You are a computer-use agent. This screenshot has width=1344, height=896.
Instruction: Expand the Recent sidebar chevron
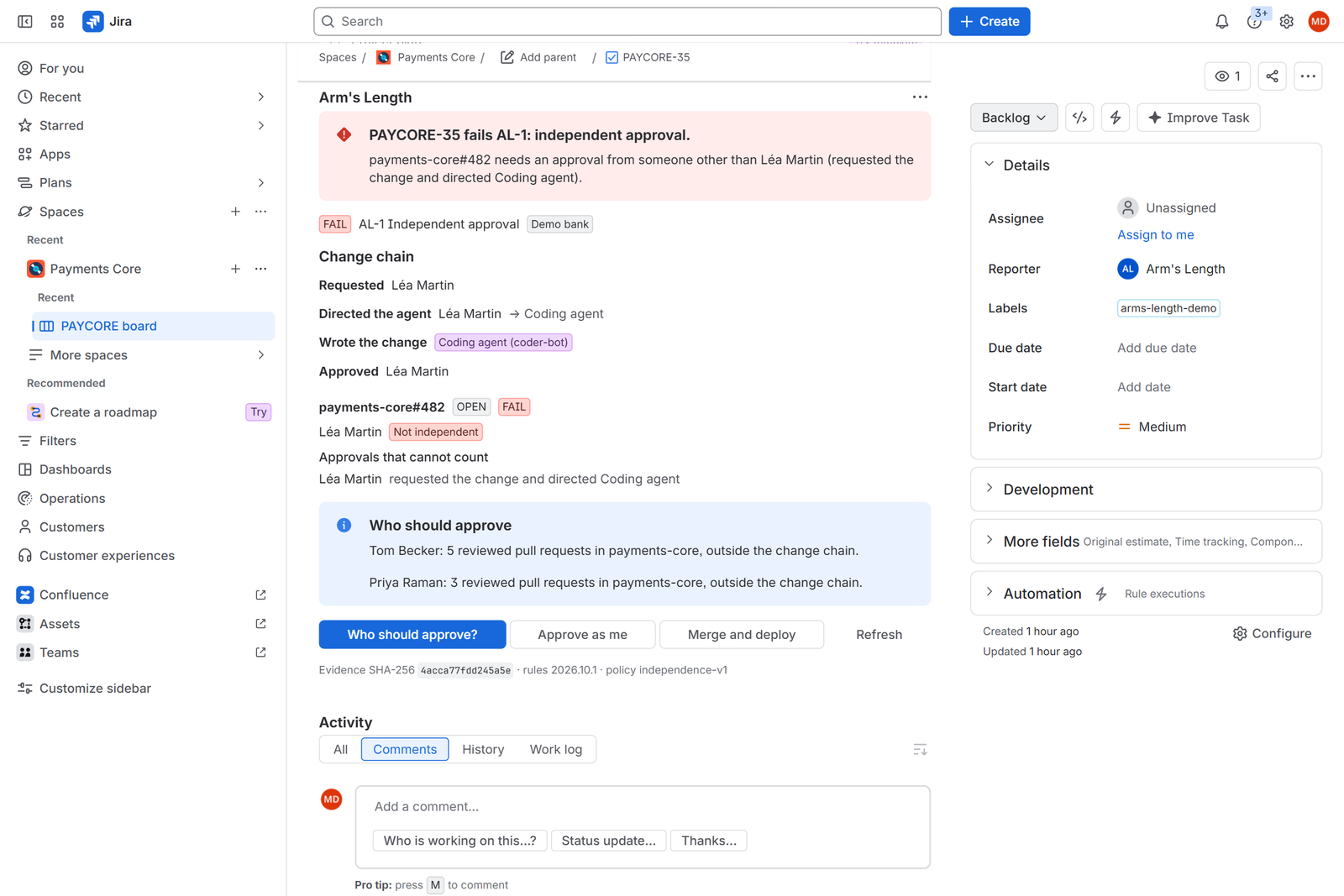point(260,97)
